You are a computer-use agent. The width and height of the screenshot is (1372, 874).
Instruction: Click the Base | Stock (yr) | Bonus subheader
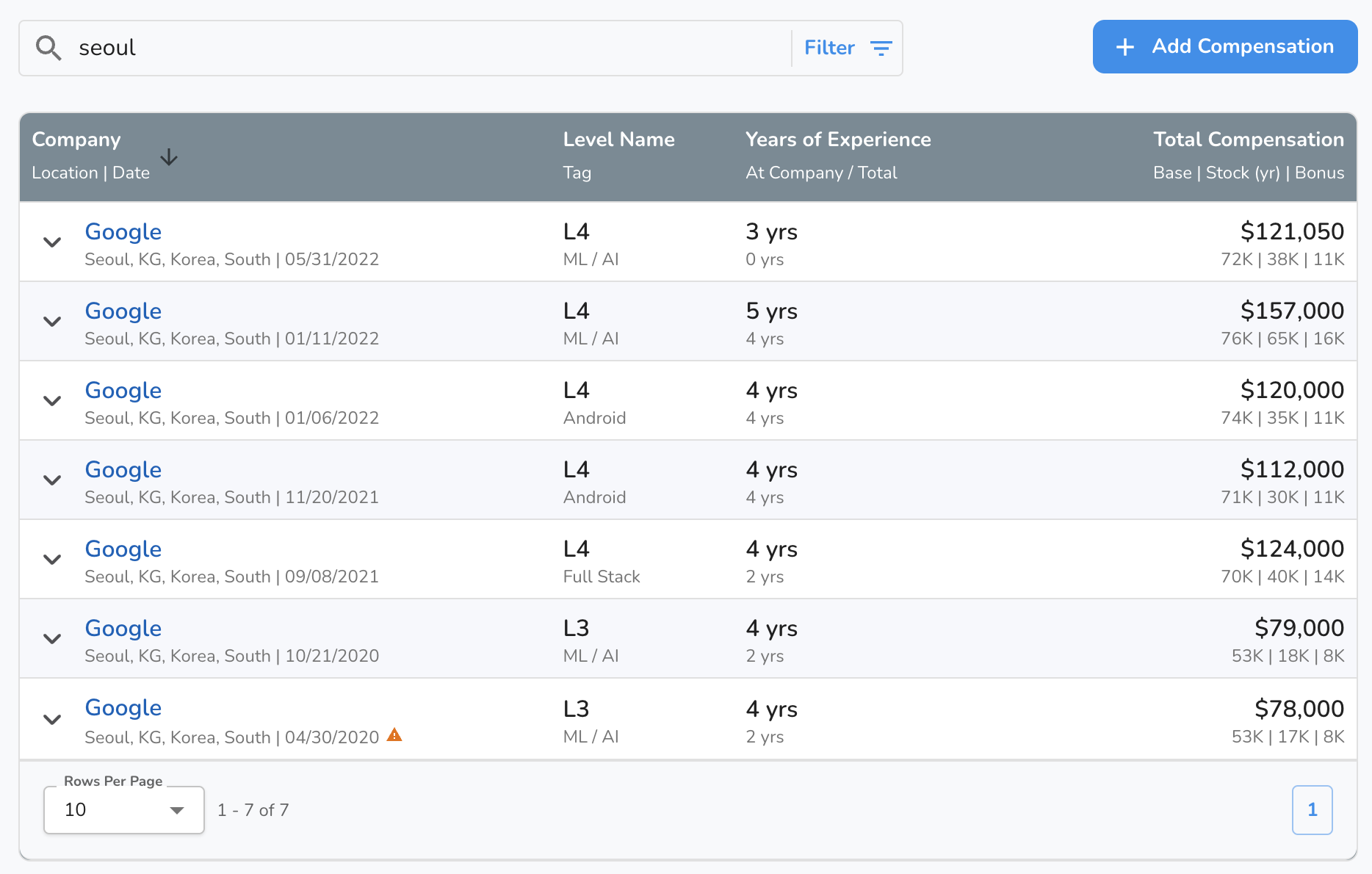(x=1249, y=173)
